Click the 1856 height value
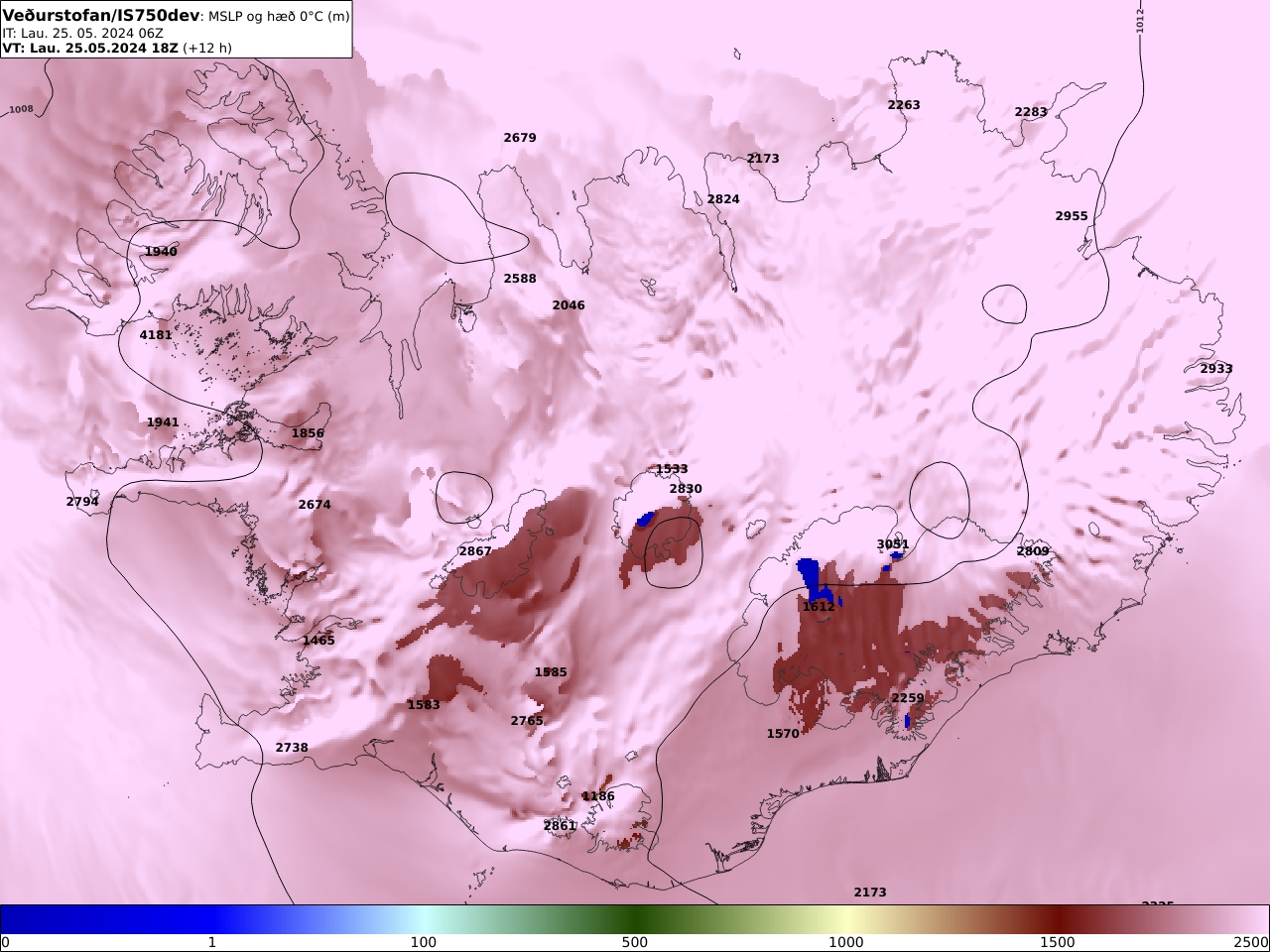This screenshot has width=1270, height=952. 308,433
